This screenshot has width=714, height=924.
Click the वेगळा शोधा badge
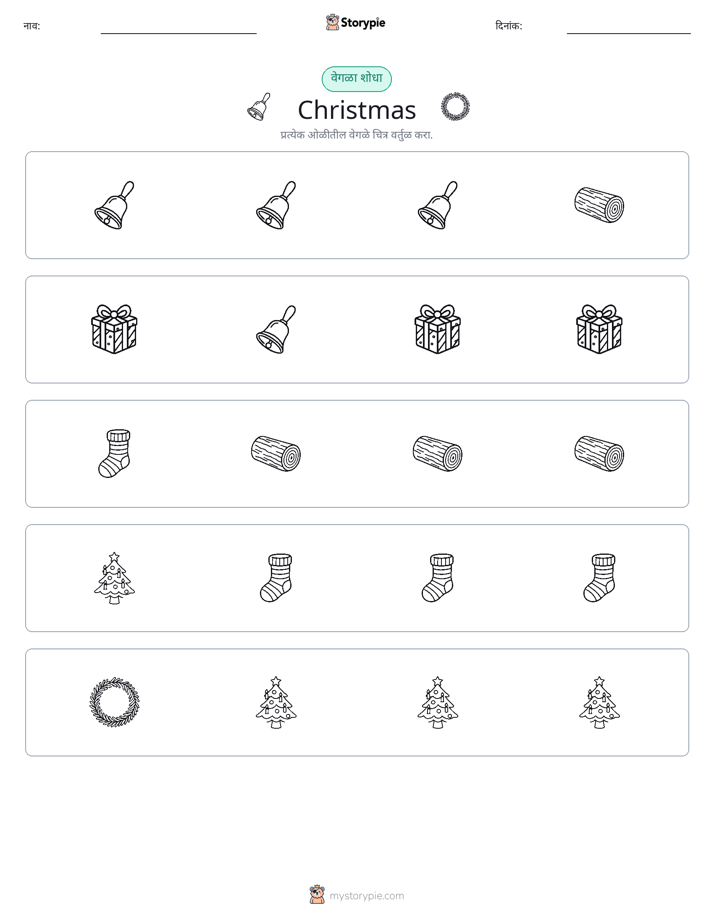pyautogui.click(x=356, y=78)
